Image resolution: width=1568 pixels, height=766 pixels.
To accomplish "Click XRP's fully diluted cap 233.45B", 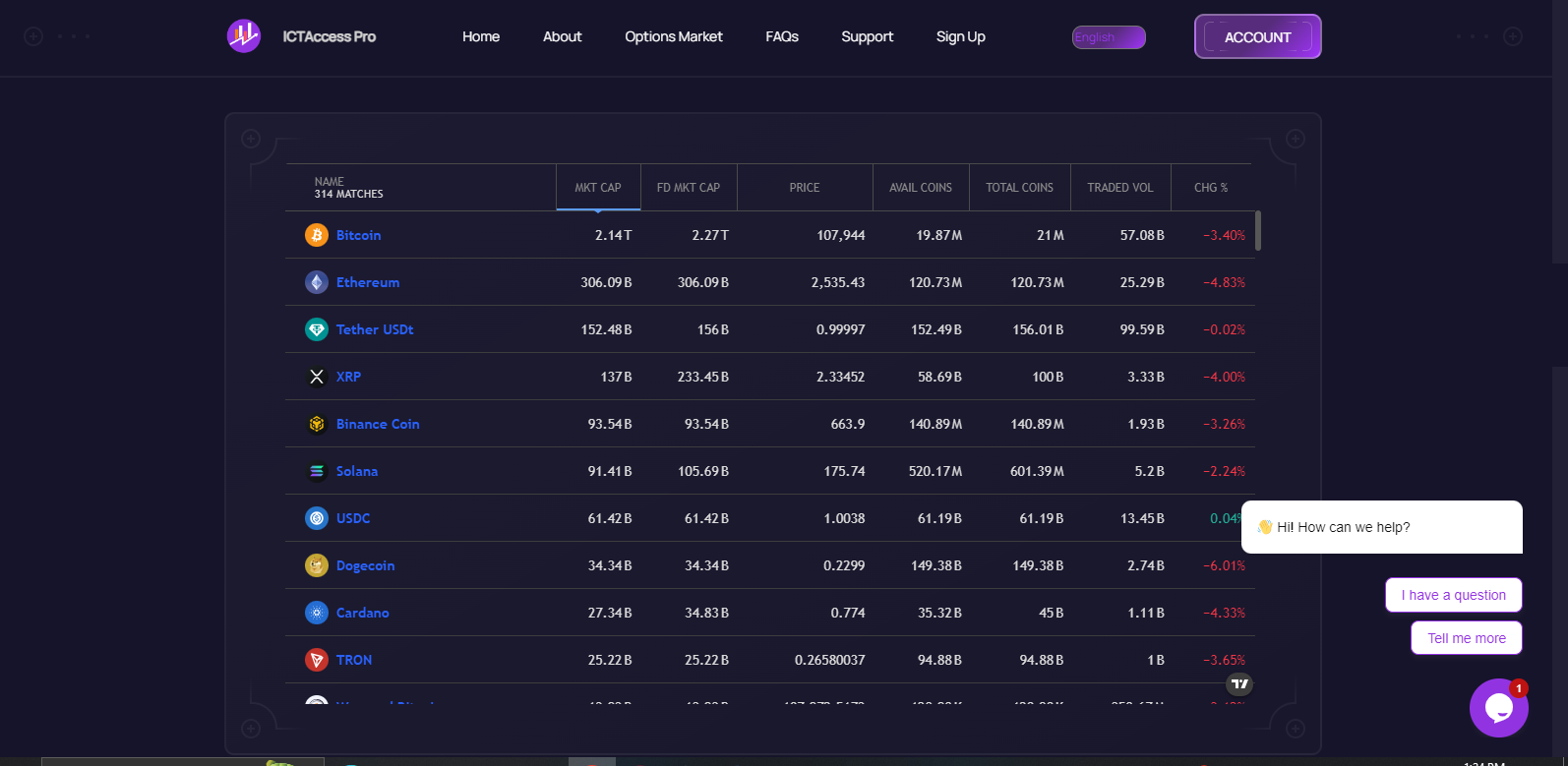I will [703, 377].
